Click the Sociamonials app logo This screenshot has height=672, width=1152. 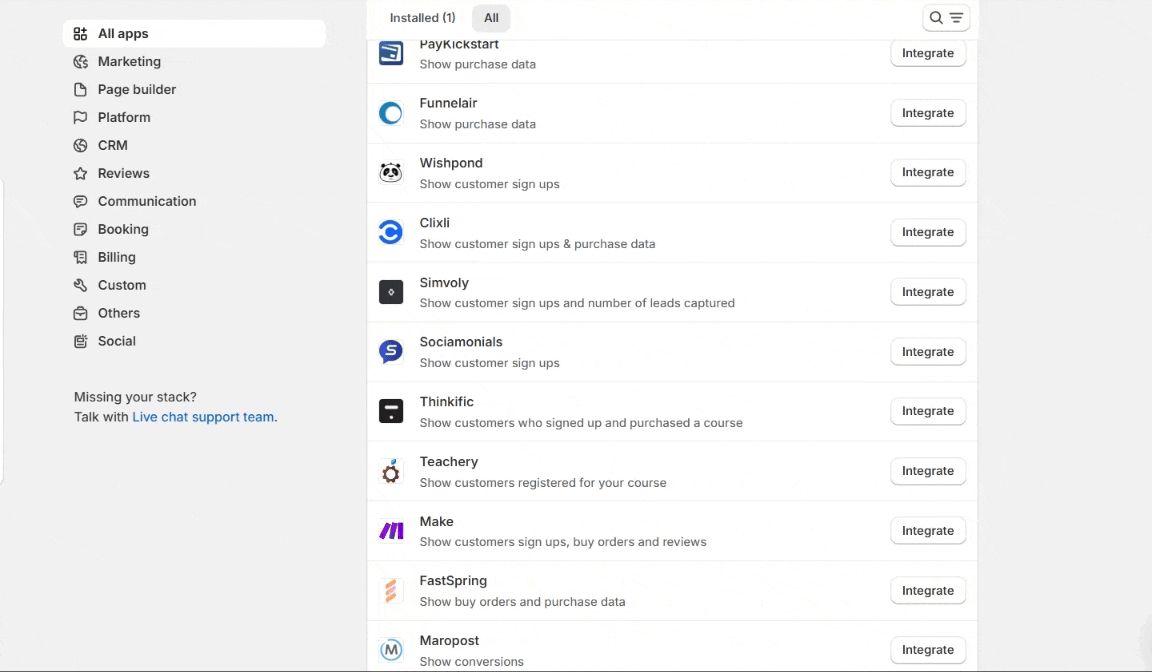[391, 352]
